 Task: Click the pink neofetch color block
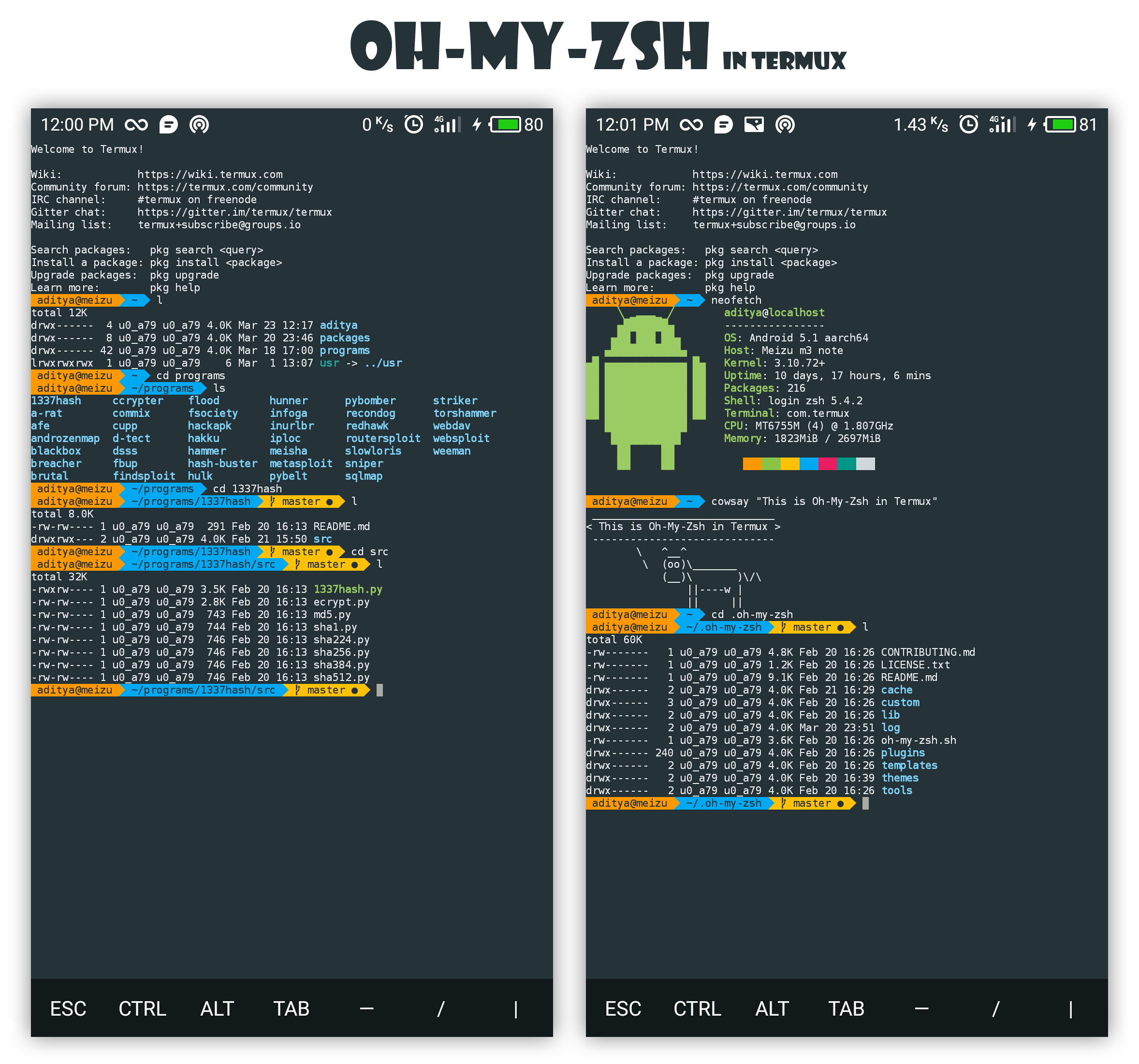[827, 464]
